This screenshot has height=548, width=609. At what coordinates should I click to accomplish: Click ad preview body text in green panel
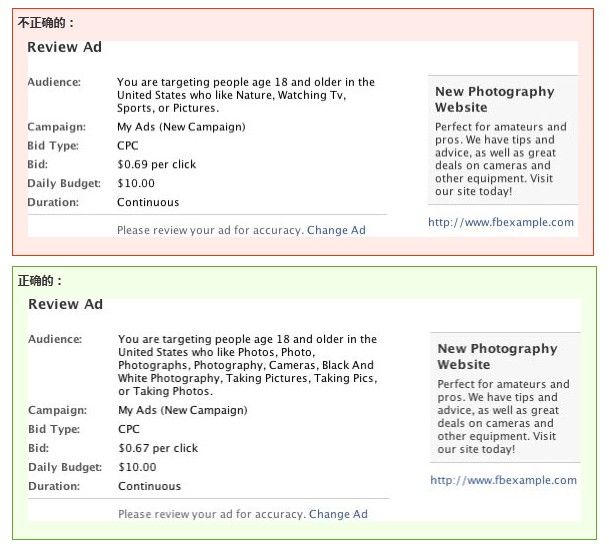[x=503, y=416]
